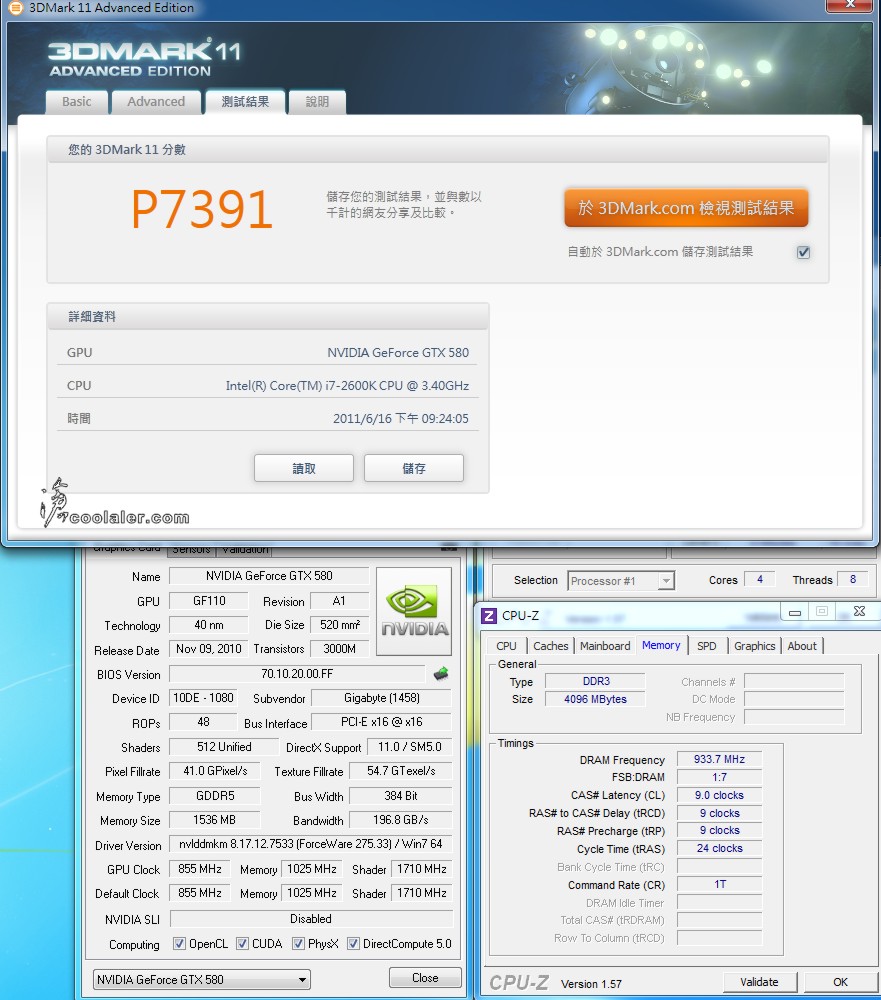
Task: Open the Mainboard tab in CPU-Z
Action: tap(605, 646)
